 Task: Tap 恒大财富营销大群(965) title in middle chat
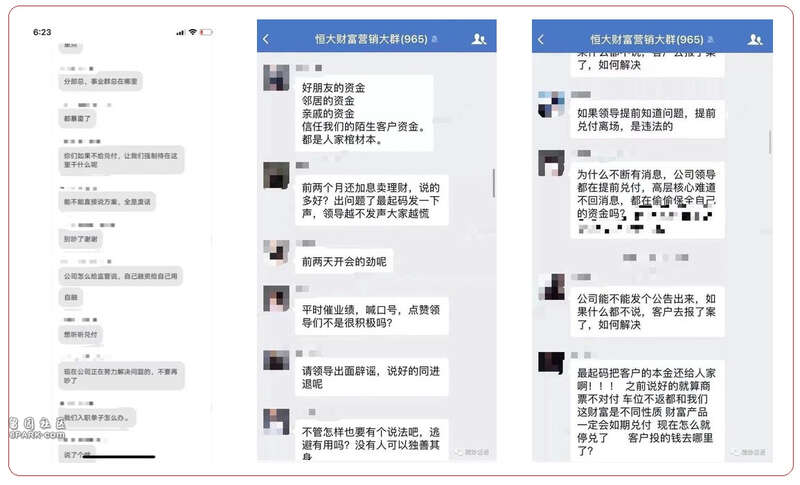tap(371, 39)
